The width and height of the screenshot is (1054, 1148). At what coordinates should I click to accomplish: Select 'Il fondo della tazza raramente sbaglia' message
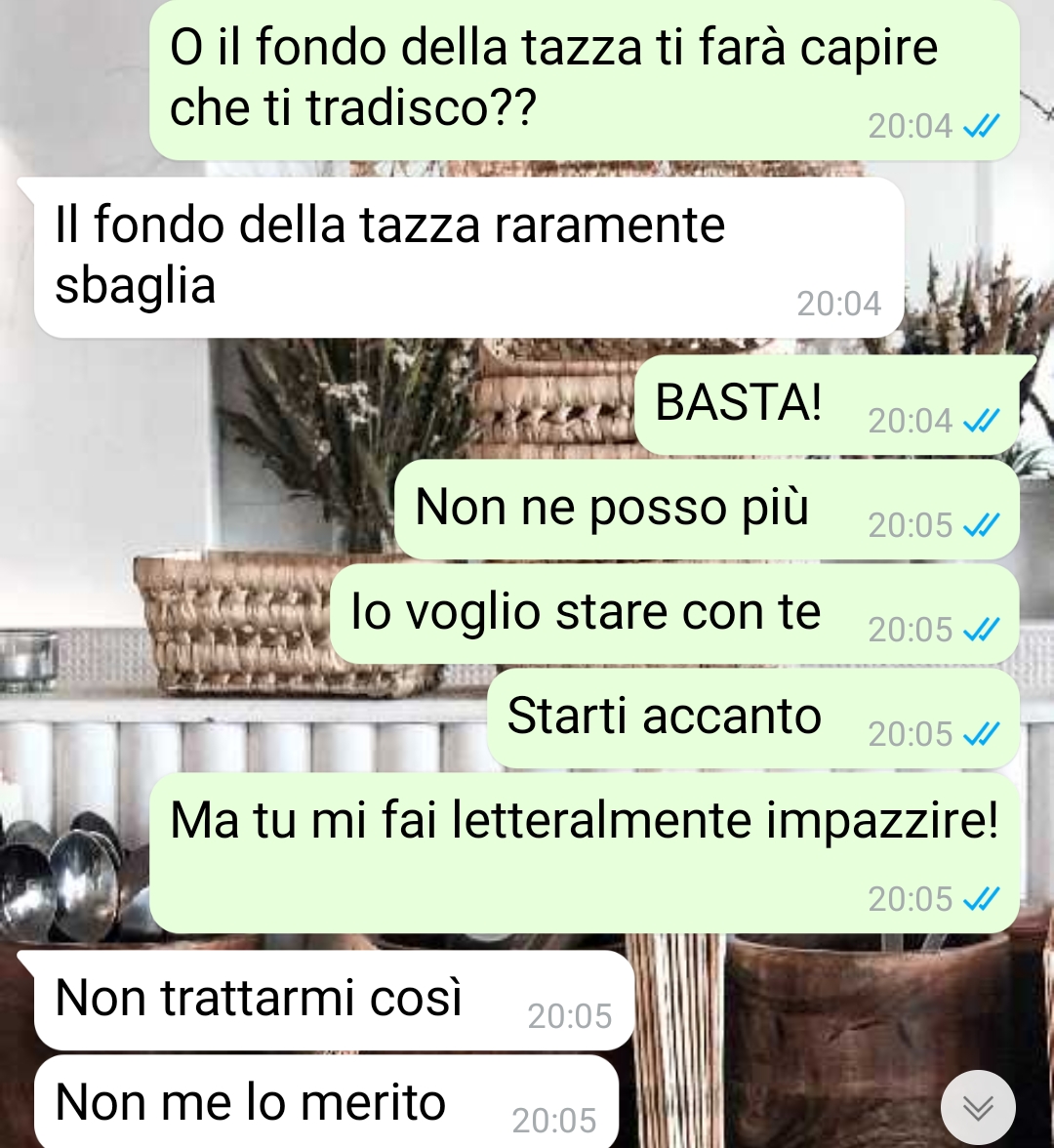[x=468, y=258]
